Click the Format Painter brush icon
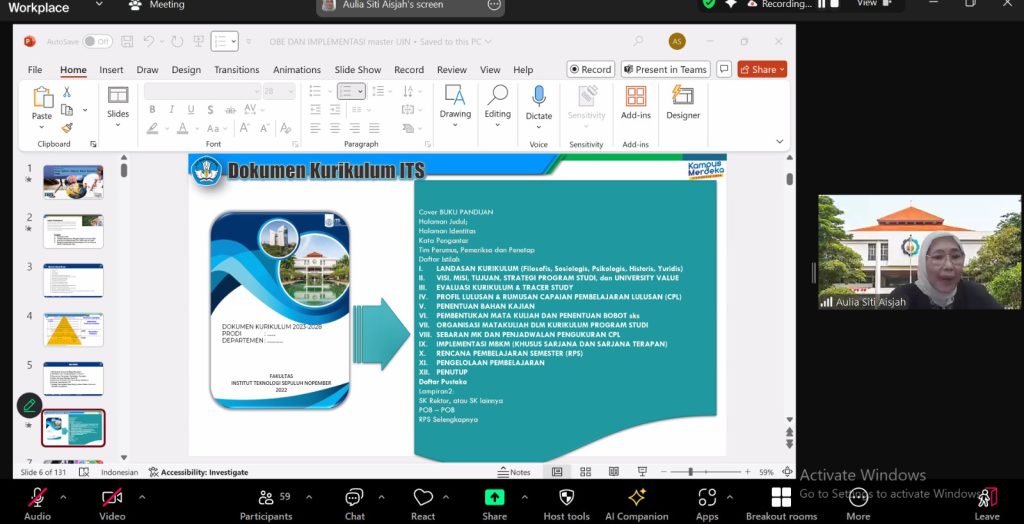 pos(67,127)
